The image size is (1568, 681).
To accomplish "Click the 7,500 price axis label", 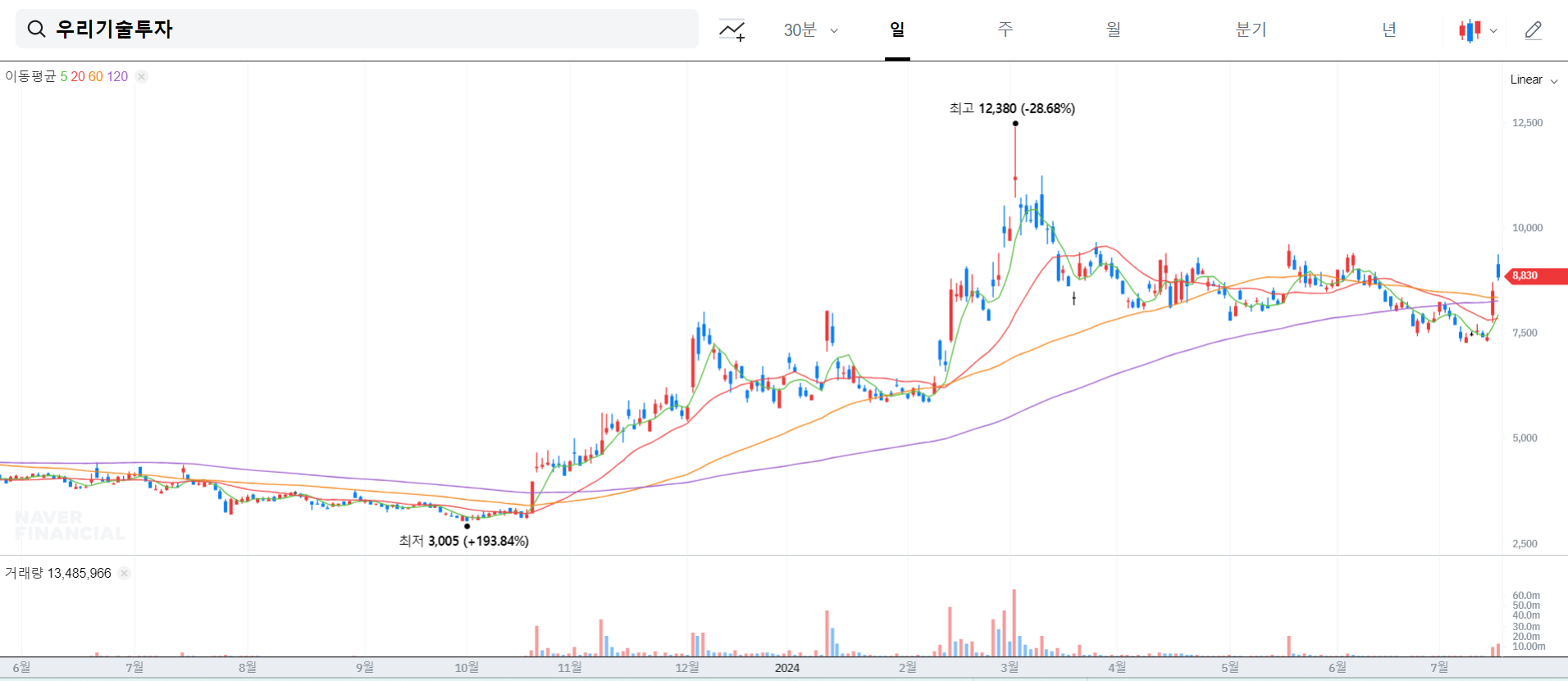I will [x=1525, y=333].
